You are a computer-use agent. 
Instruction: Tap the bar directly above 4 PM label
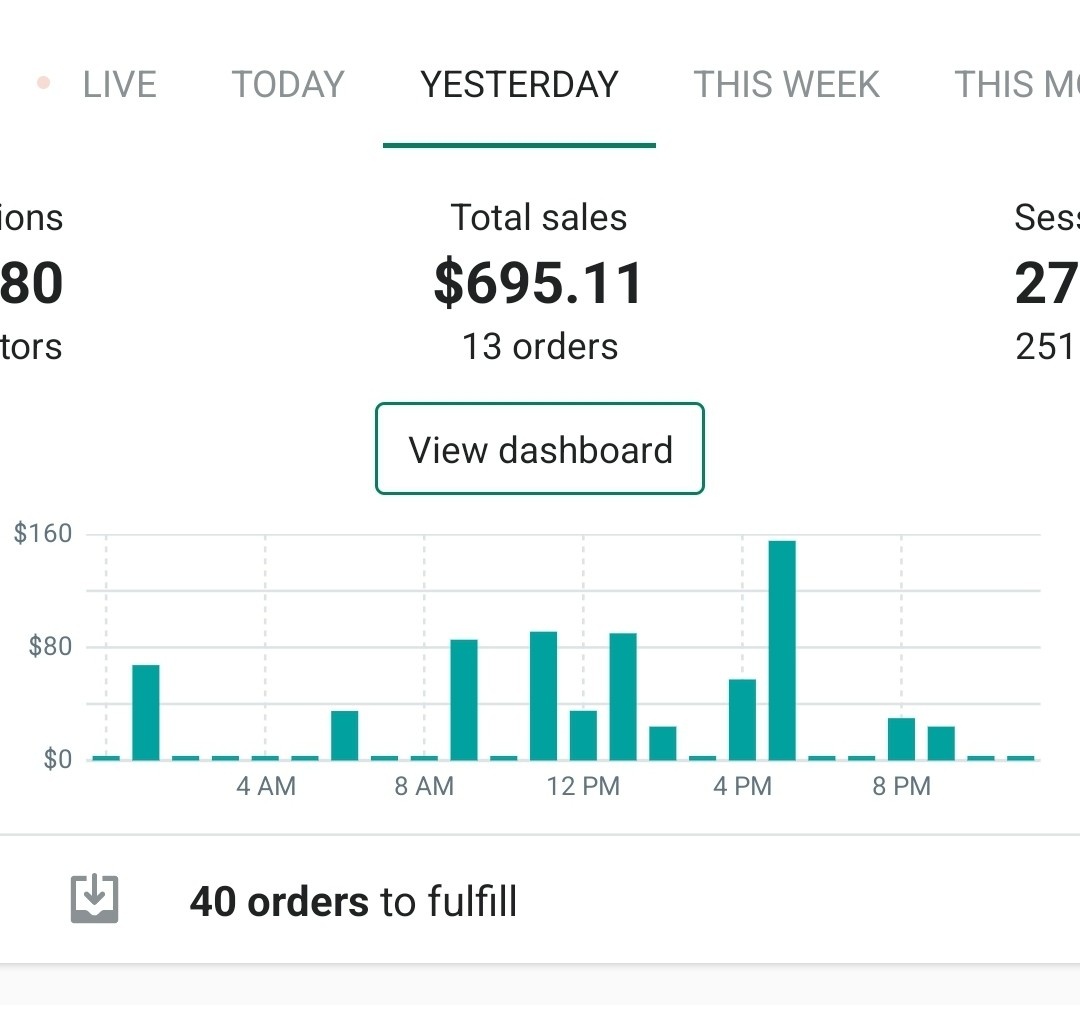tap(742, 719)
